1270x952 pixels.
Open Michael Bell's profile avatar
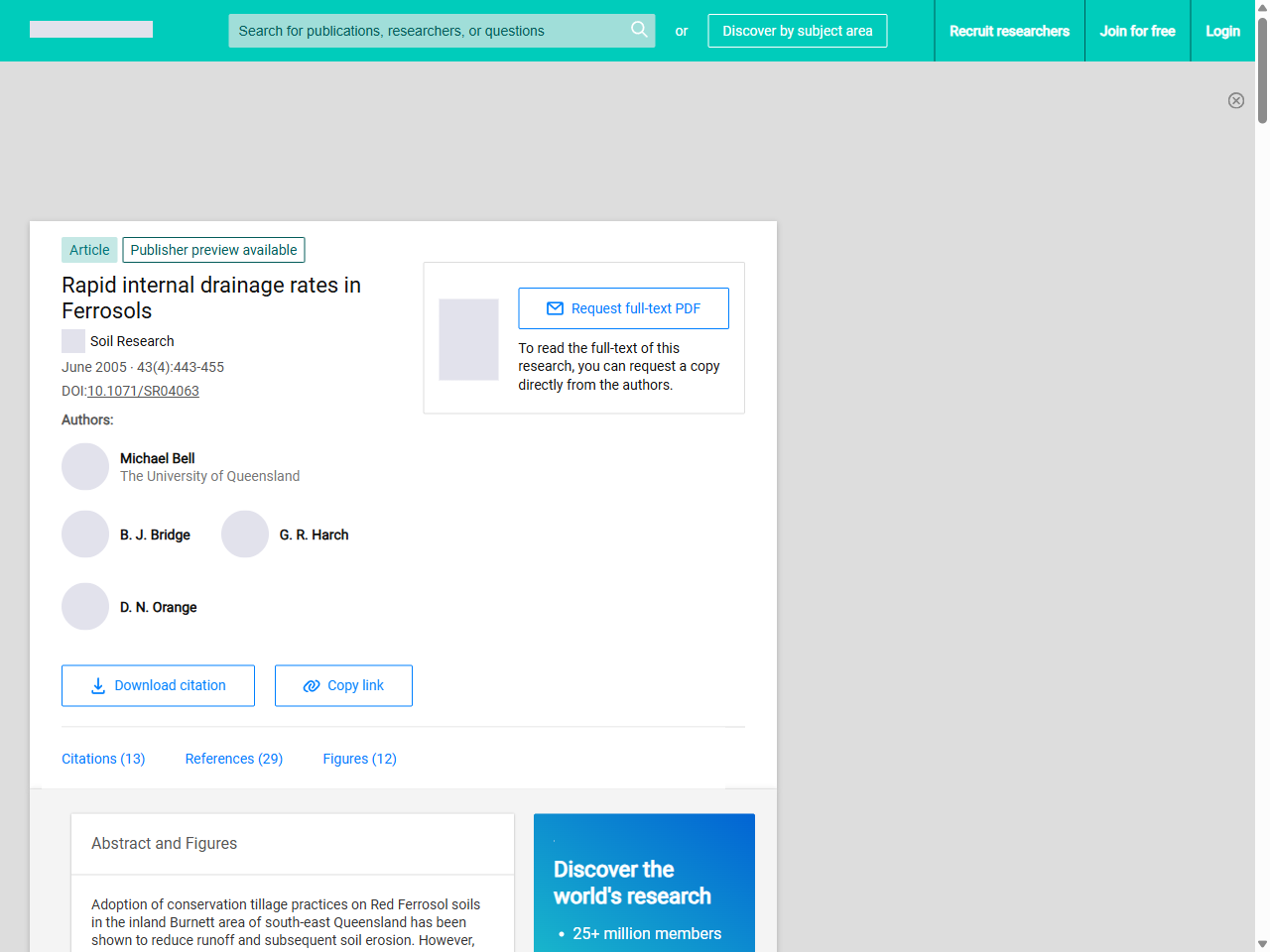[x=85, y=466]
